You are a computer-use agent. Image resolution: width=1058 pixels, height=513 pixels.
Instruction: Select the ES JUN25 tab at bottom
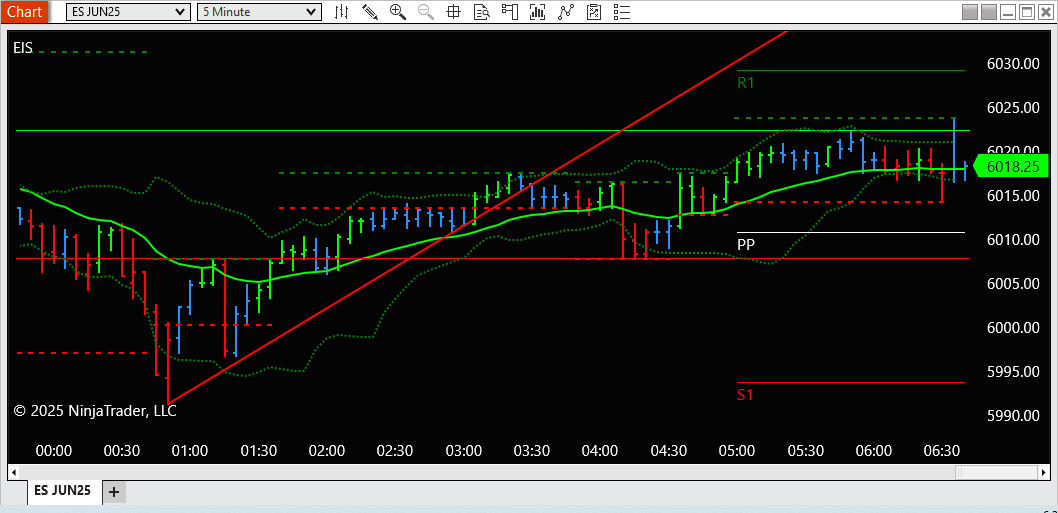65,491
